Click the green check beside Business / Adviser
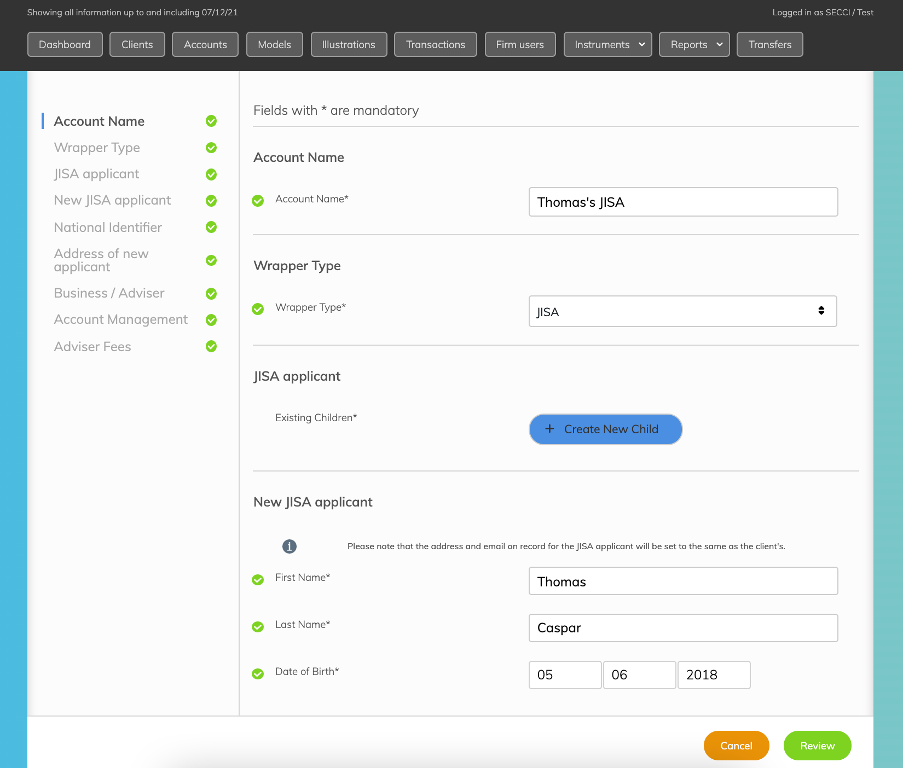 point(210,293)
